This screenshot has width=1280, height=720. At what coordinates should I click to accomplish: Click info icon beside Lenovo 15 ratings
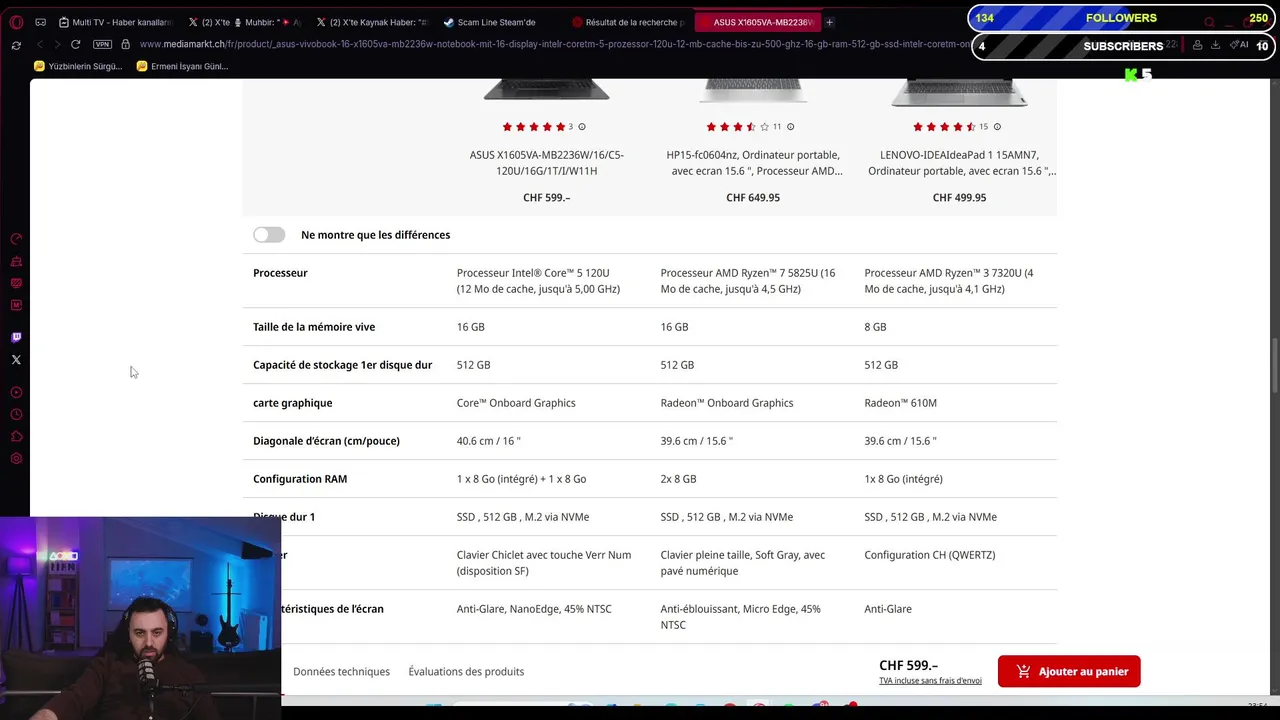(x=997, y=127)
